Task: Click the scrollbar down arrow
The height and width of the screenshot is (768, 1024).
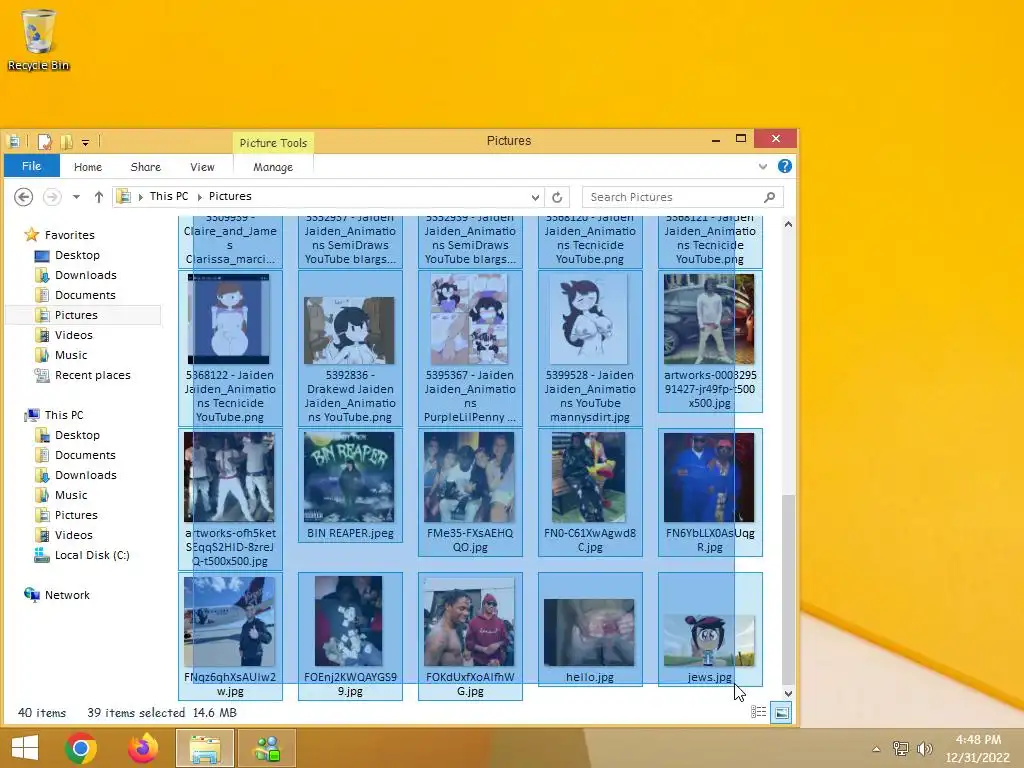Action: tap(788, 694)
